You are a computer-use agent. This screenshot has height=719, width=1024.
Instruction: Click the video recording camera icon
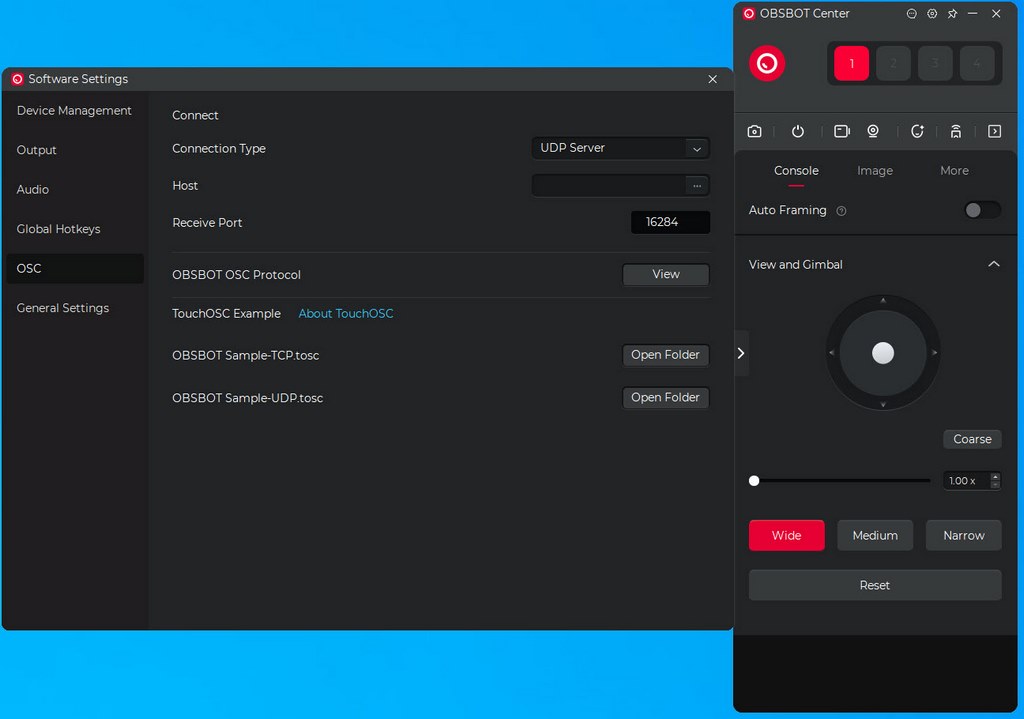842,131
